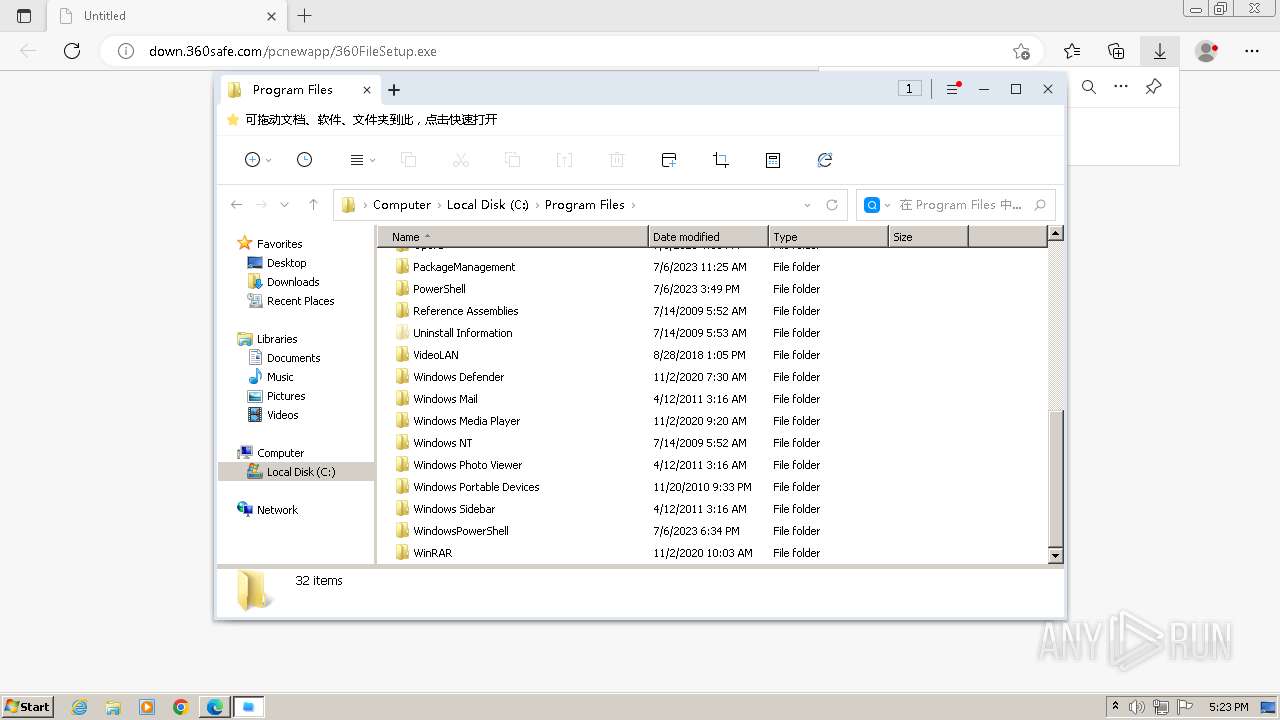Close the Program Files tab

pyautogui.click(x=367, y=90)
